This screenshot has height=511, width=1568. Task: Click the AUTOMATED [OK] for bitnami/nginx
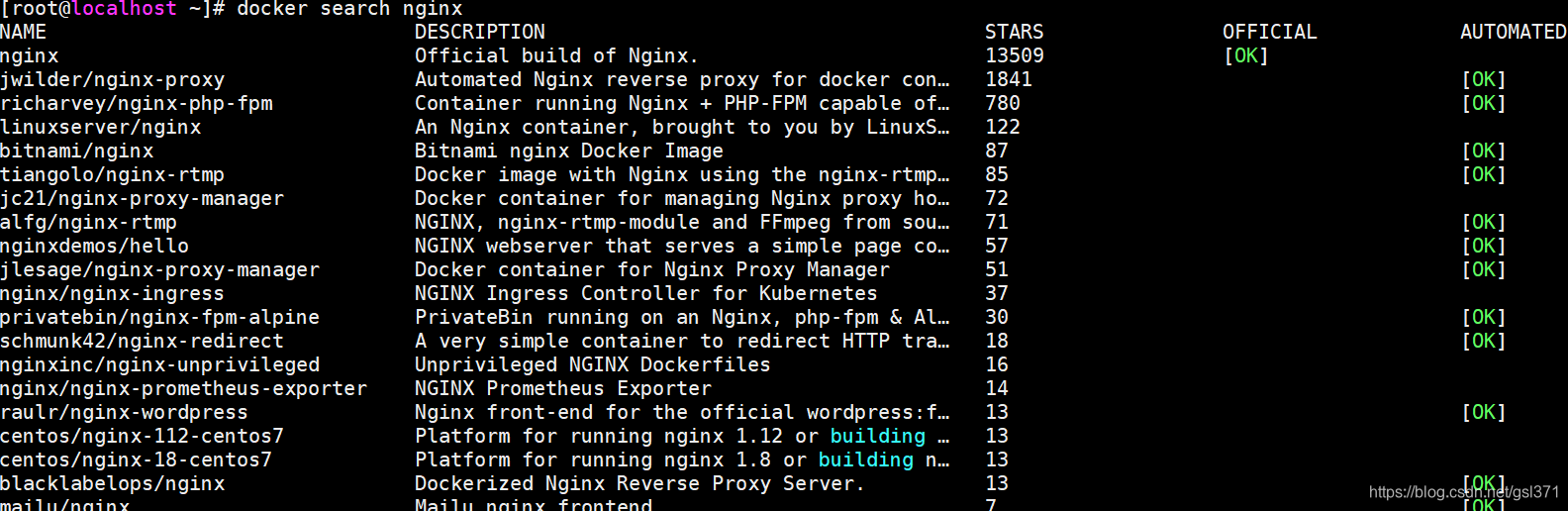1484,151
